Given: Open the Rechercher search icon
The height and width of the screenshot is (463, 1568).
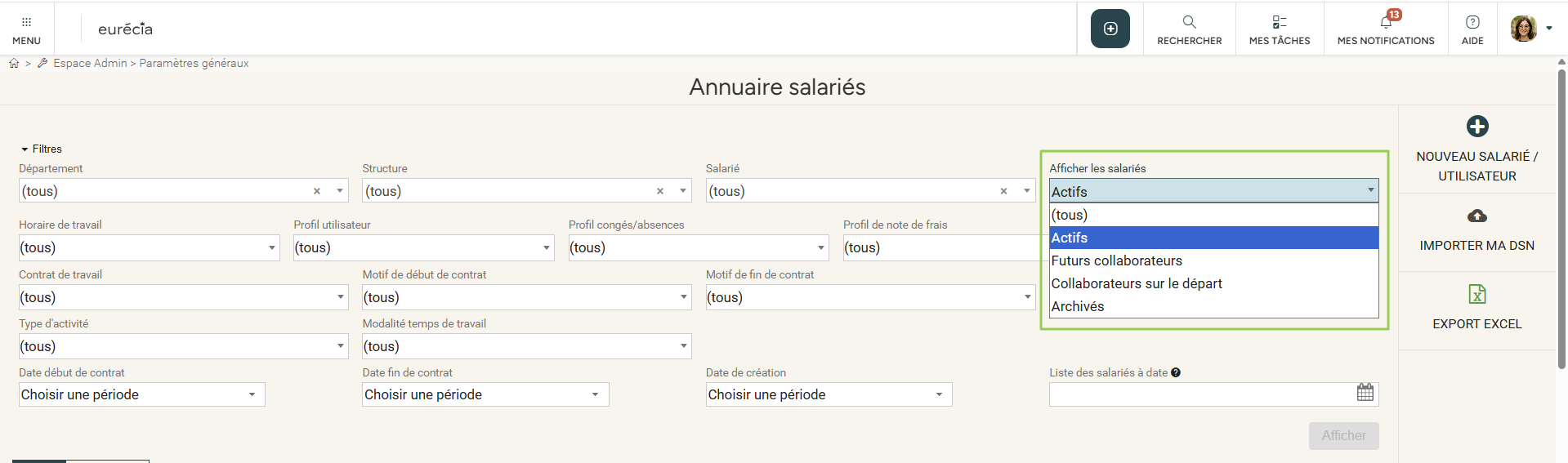Looking at the screenshot, I should tap(1189, 22).
